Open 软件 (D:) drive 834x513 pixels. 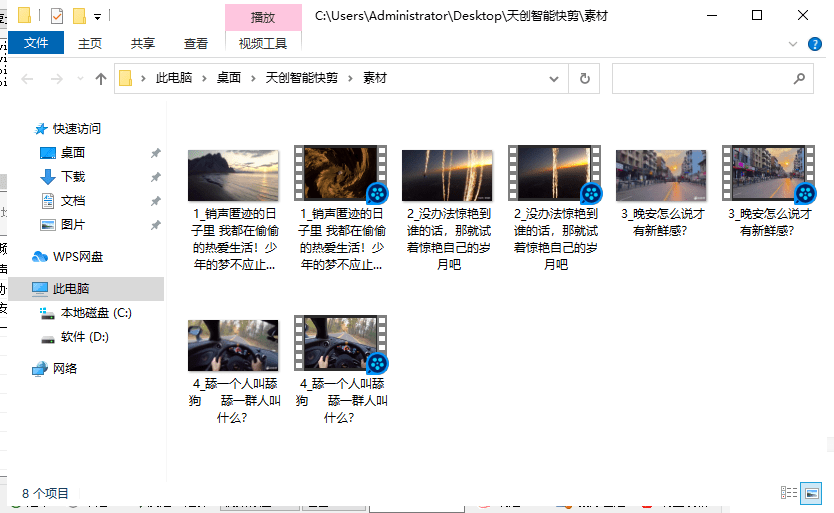point(84,337)
